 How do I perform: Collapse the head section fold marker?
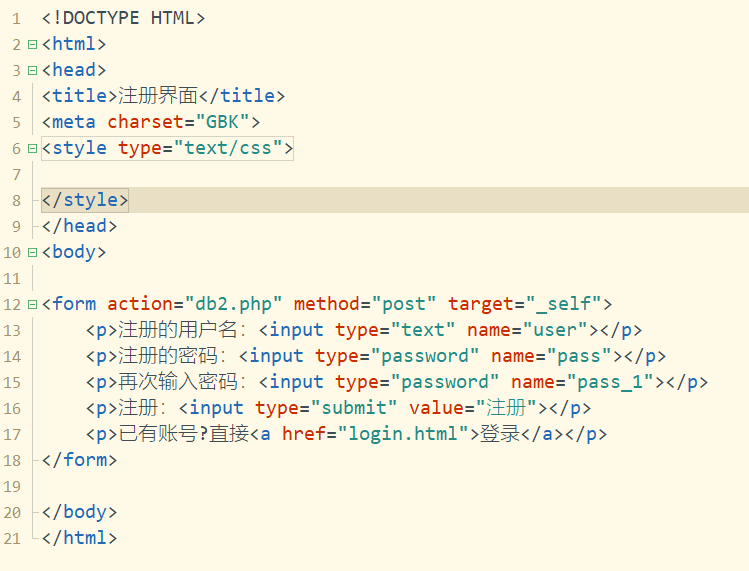[32, 70]
